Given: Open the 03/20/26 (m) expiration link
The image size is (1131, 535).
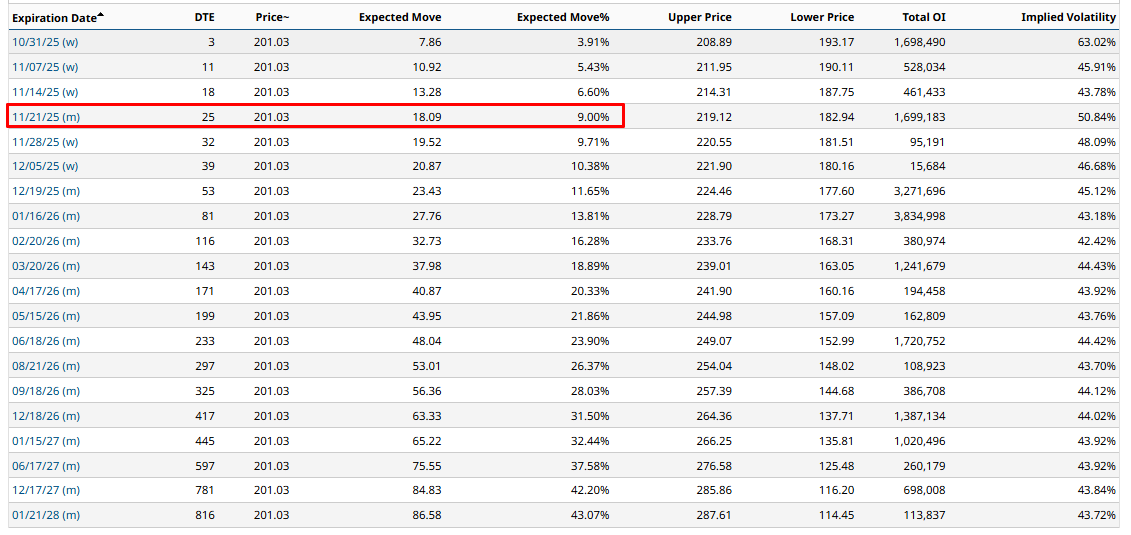Looking at the screenshot, I should coord(46,266).
